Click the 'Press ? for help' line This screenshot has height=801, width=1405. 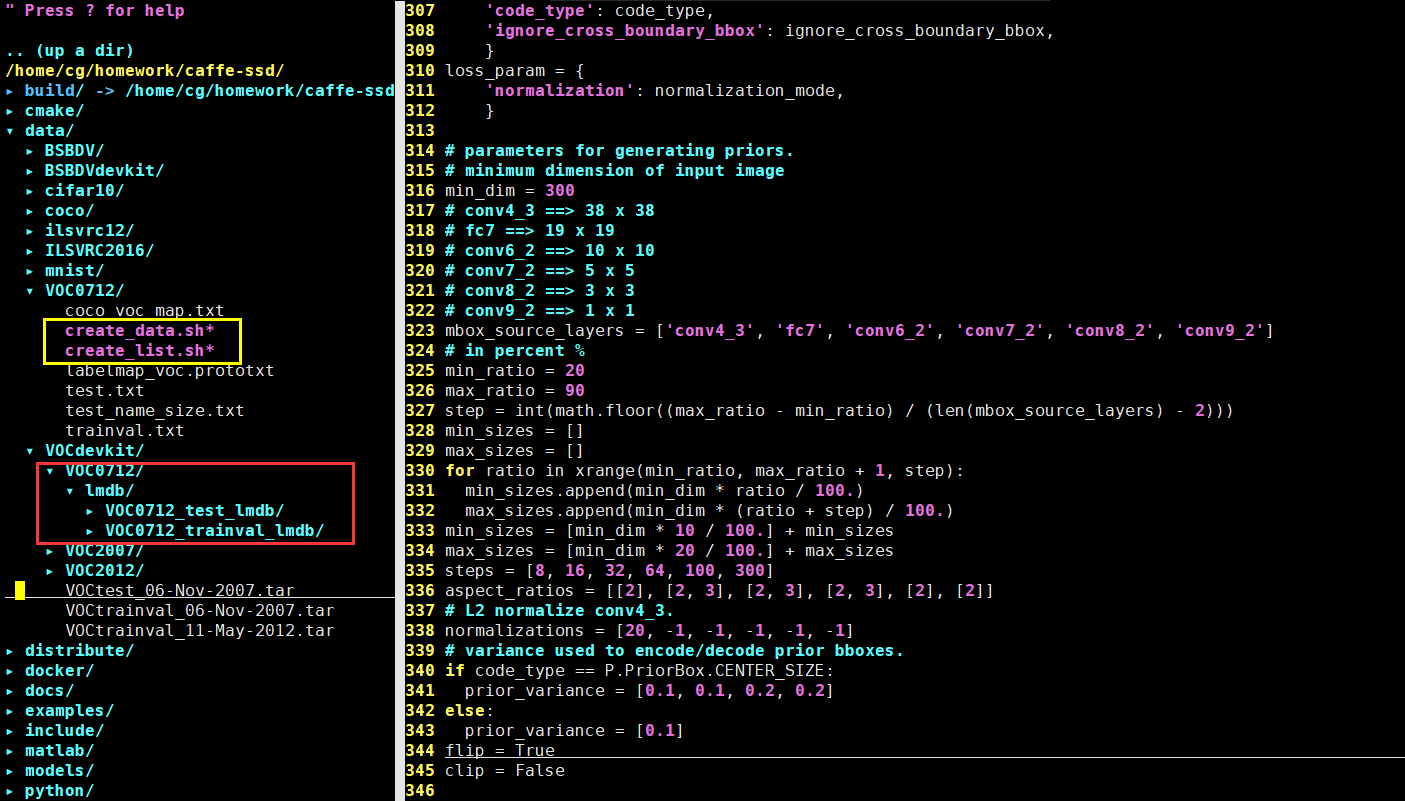tap(95, 11)
